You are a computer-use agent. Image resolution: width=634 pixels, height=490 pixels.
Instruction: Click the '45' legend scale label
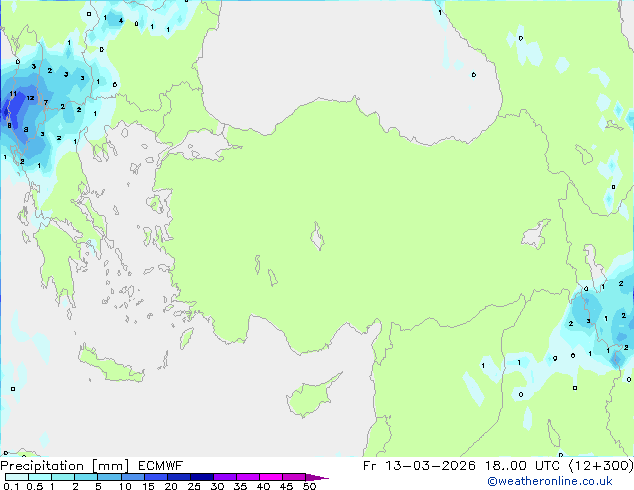click(286, 486)
